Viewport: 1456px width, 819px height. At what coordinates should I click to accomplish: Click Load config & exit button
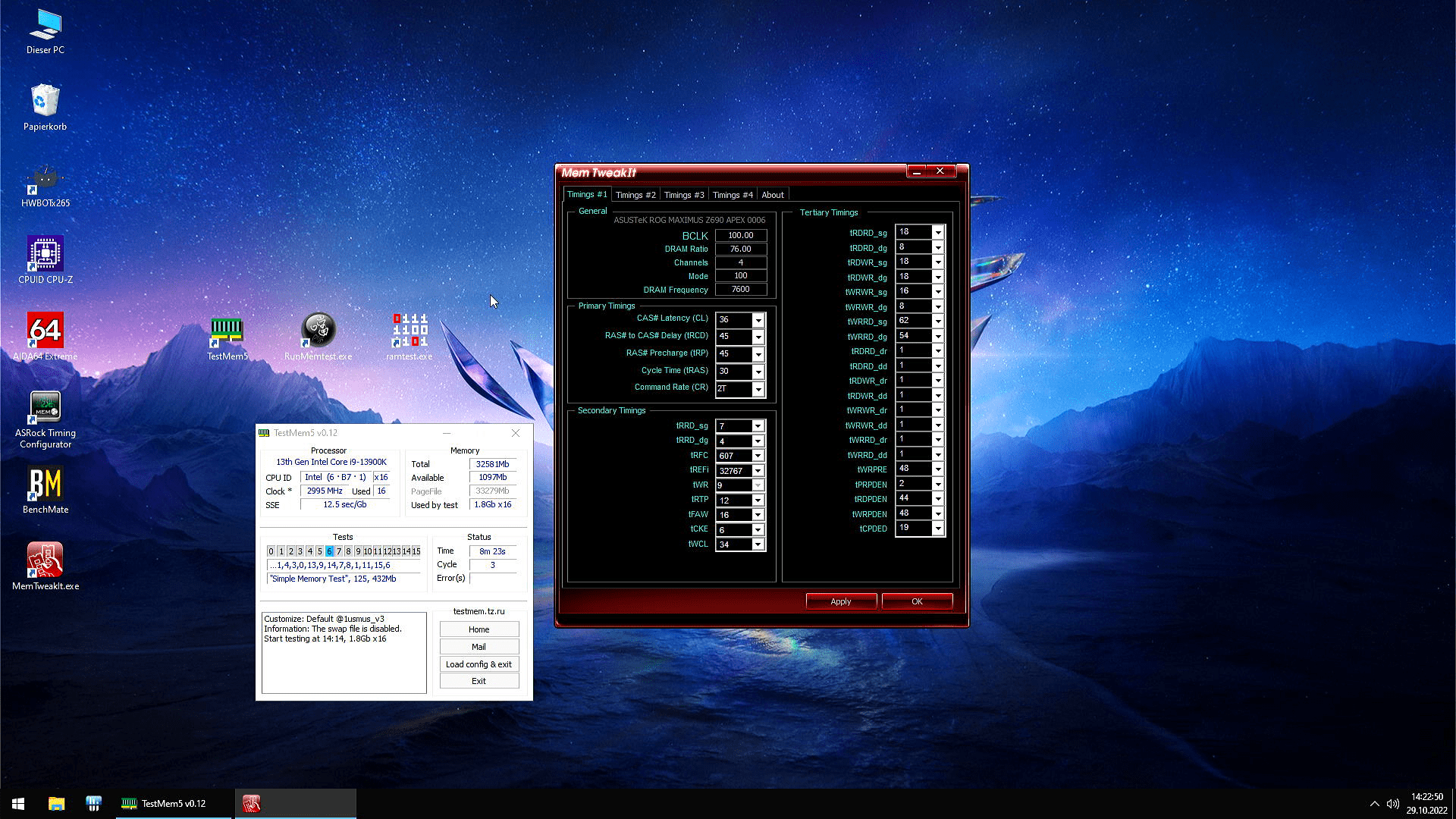click(x=479, y=664)
